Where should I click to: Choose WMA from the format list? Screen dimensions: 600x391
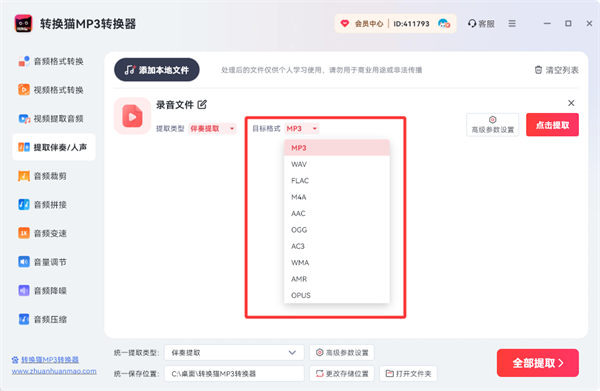(337, 262)
